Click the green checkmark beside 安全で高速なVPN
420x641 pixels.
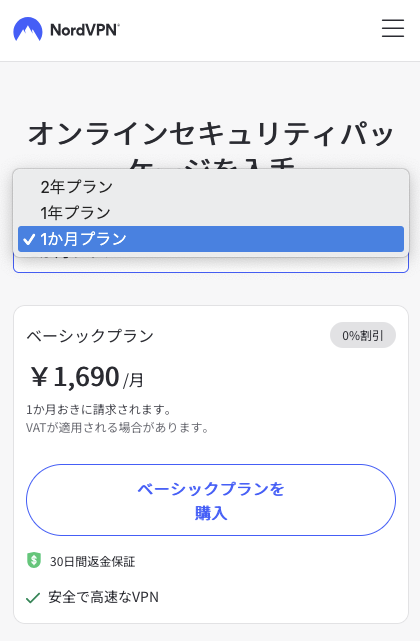(33, 598)
